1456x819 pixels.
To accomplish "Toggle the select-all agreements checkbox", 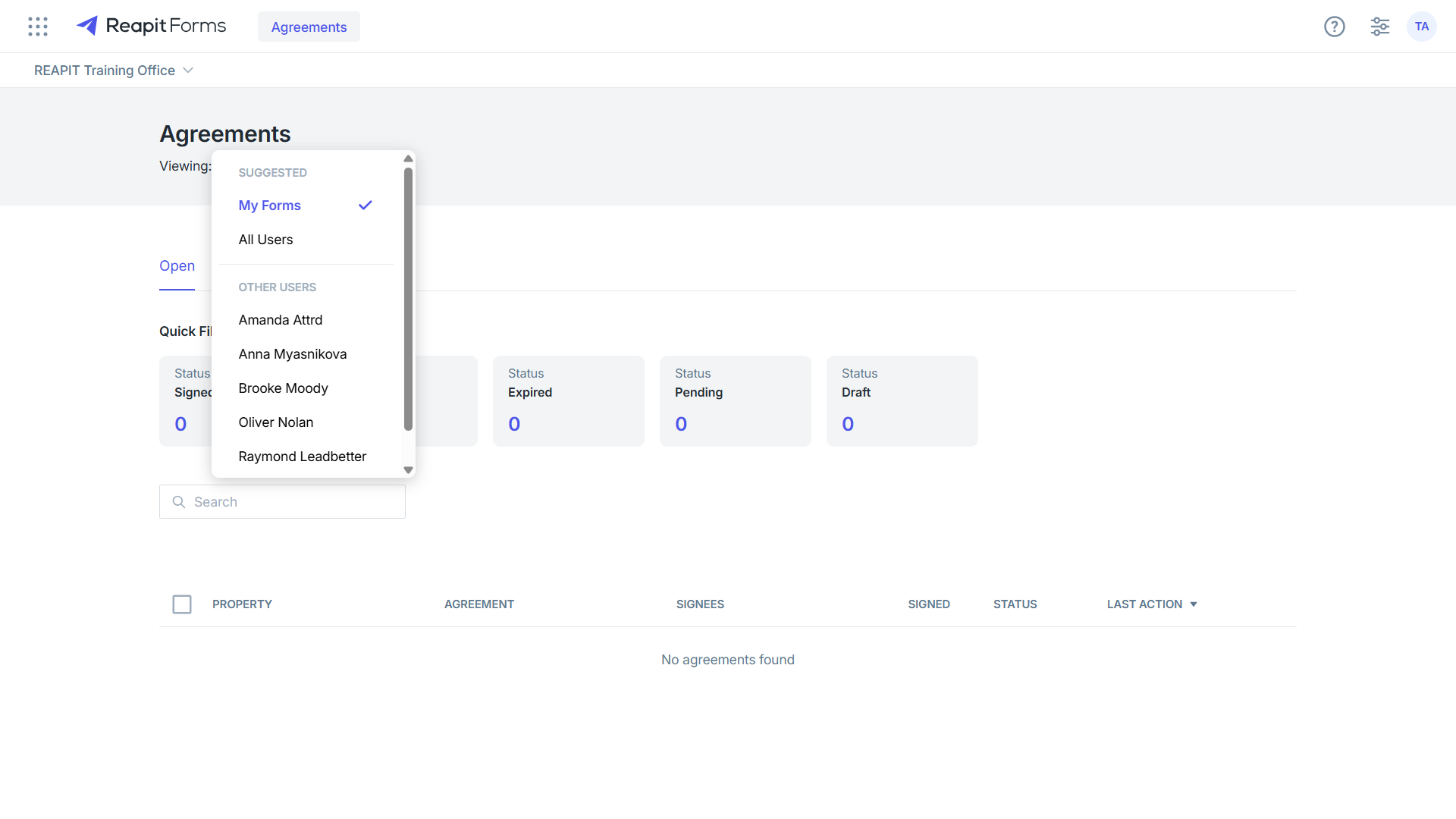I will tap(182, 604).
